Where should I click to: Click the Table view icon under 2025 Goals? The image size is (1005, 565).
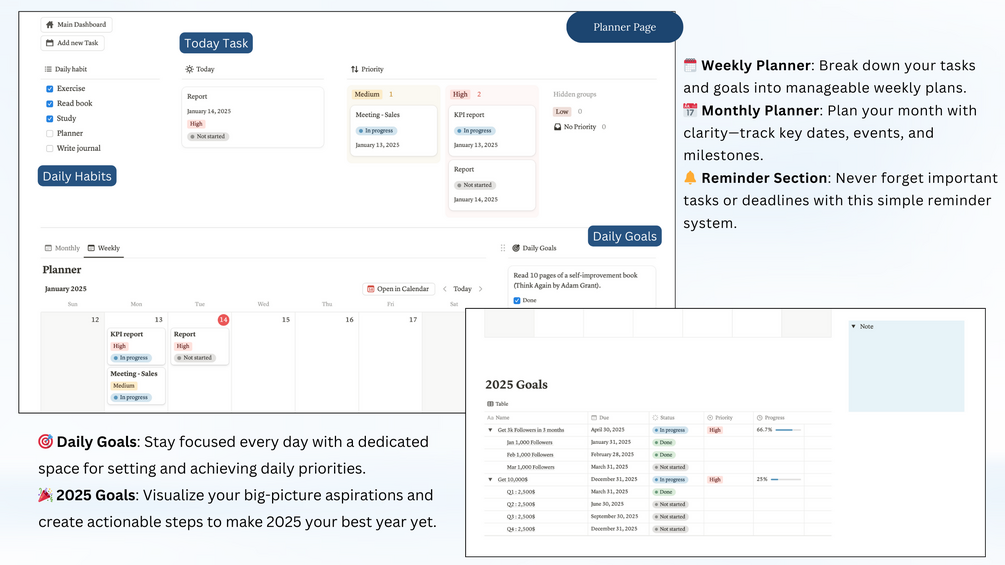(490, 404)
